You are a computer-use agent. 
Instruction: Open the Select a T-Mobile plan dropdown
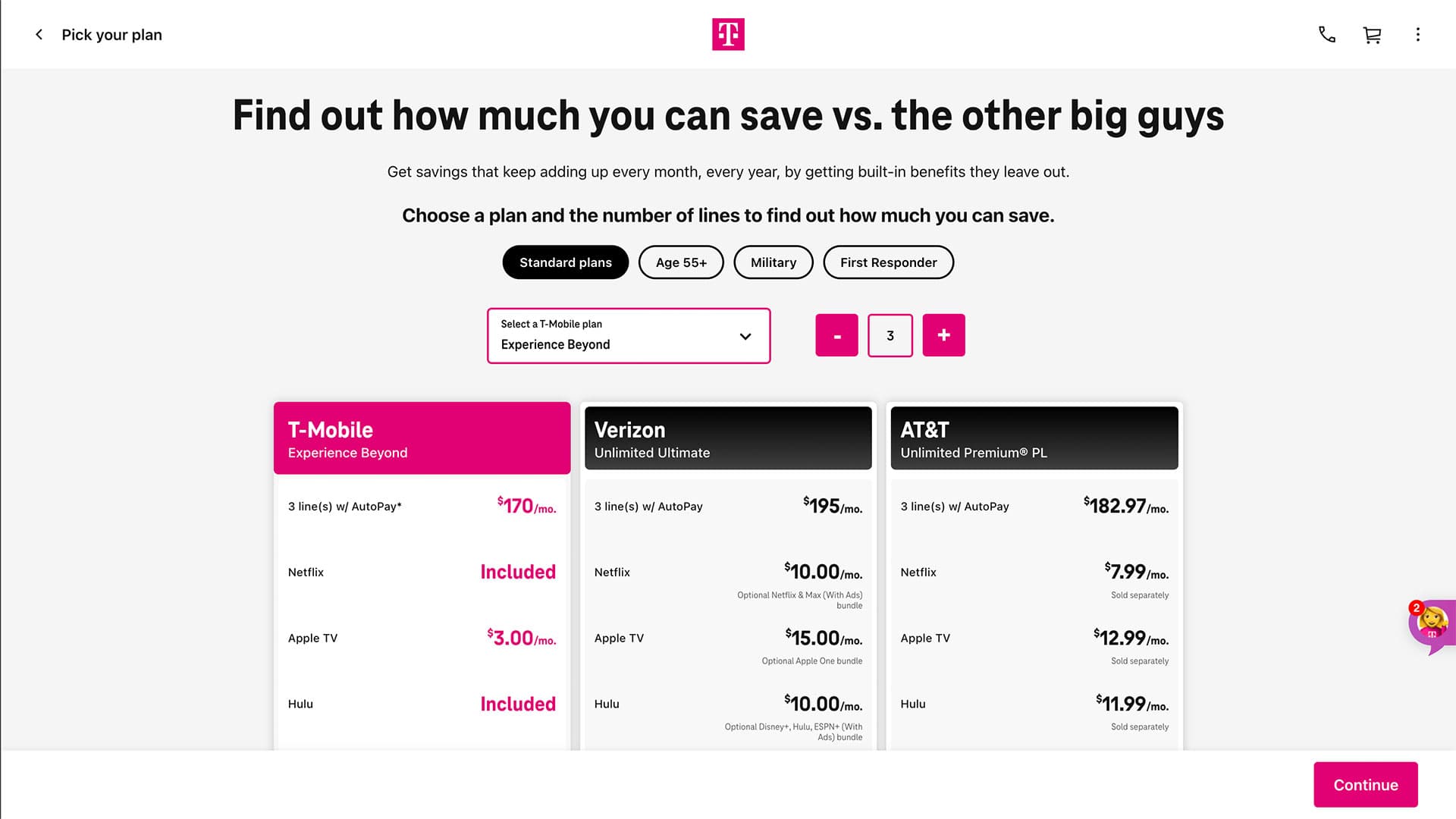pos(629,336)
